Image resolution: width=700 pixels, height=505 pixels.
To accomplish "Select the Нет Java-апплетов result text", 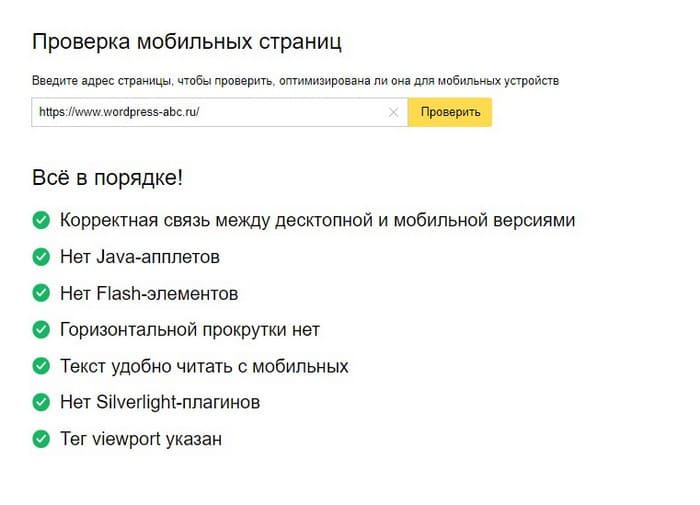I will click(140, 257).
